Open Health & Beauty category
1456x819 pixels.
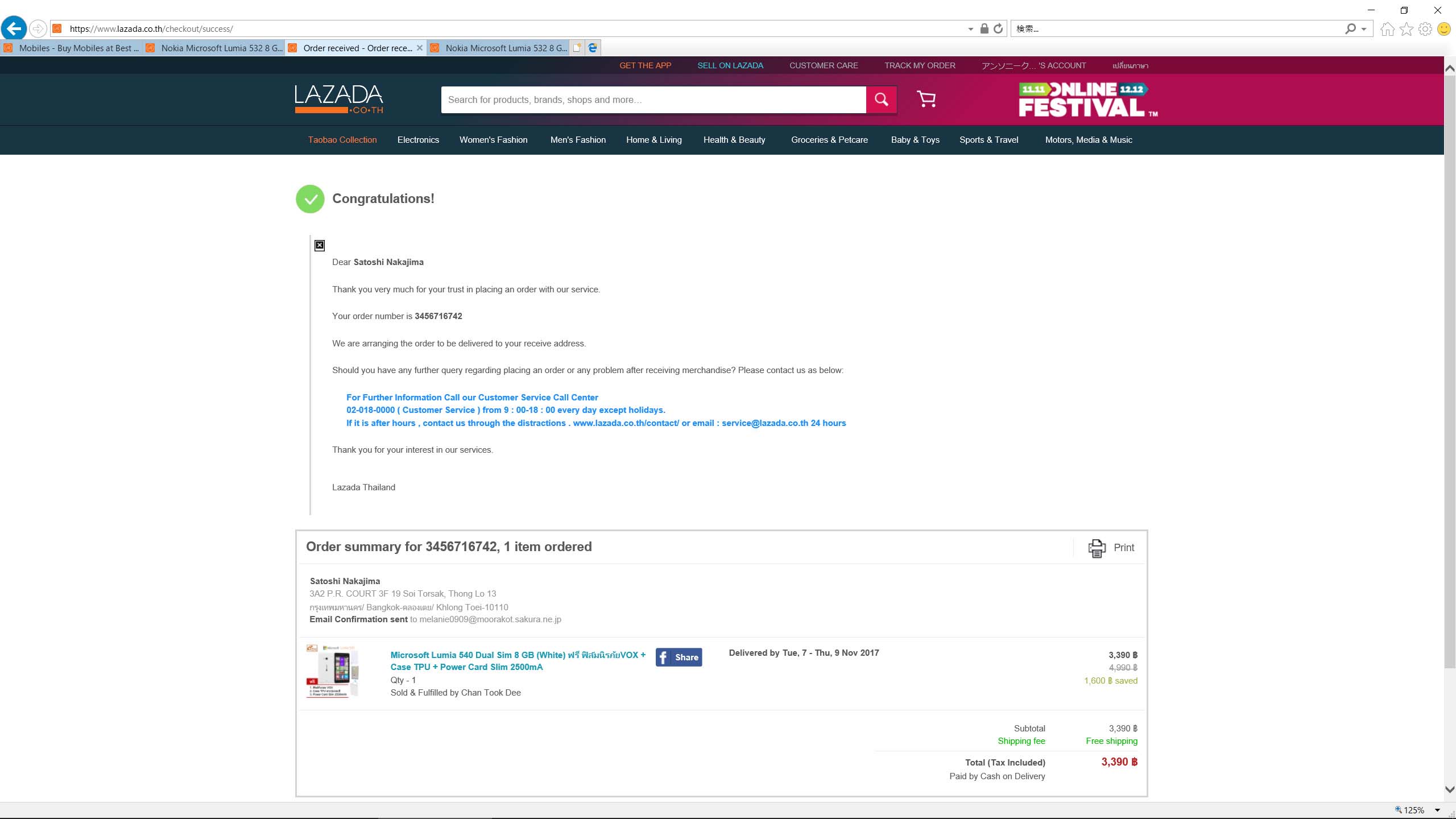click(x=734, y=140)
